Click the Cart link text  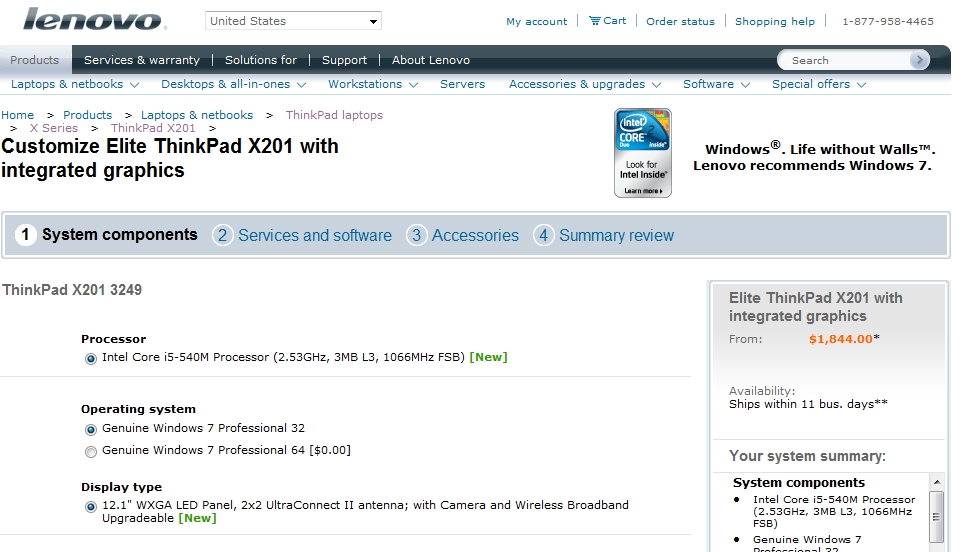point(614,21)
